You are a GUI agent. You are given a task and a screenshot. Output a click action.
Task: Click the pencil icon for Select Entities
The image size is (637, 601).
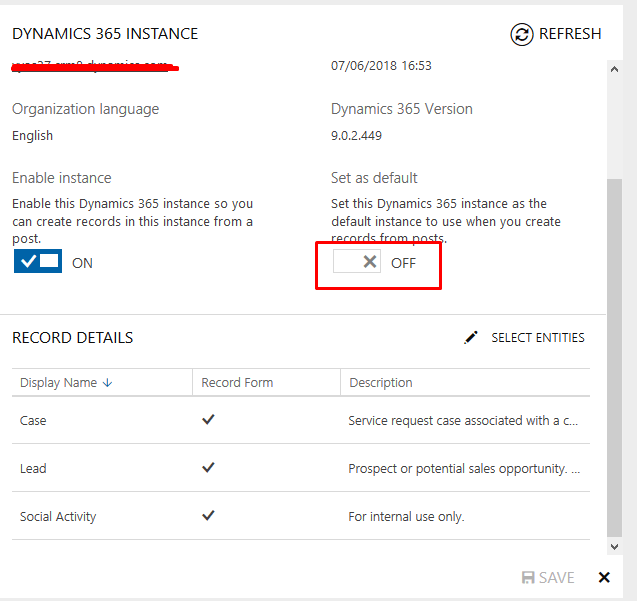471,338
